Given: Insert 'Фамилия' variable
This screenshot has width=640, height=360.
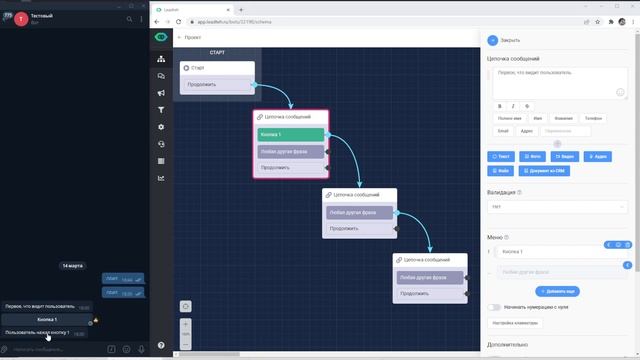Looking at the screenshot, I should pos(563,118).
